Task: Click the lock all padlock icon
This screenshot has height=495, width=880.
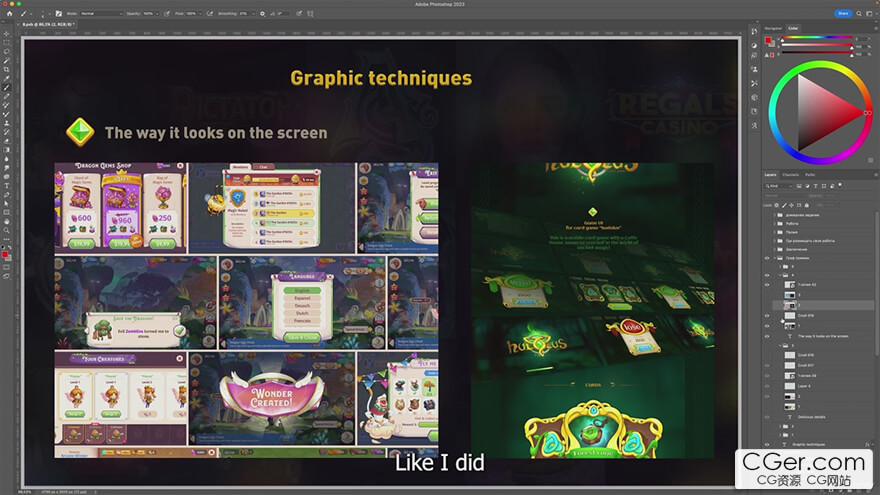Action: coord(807,205)
